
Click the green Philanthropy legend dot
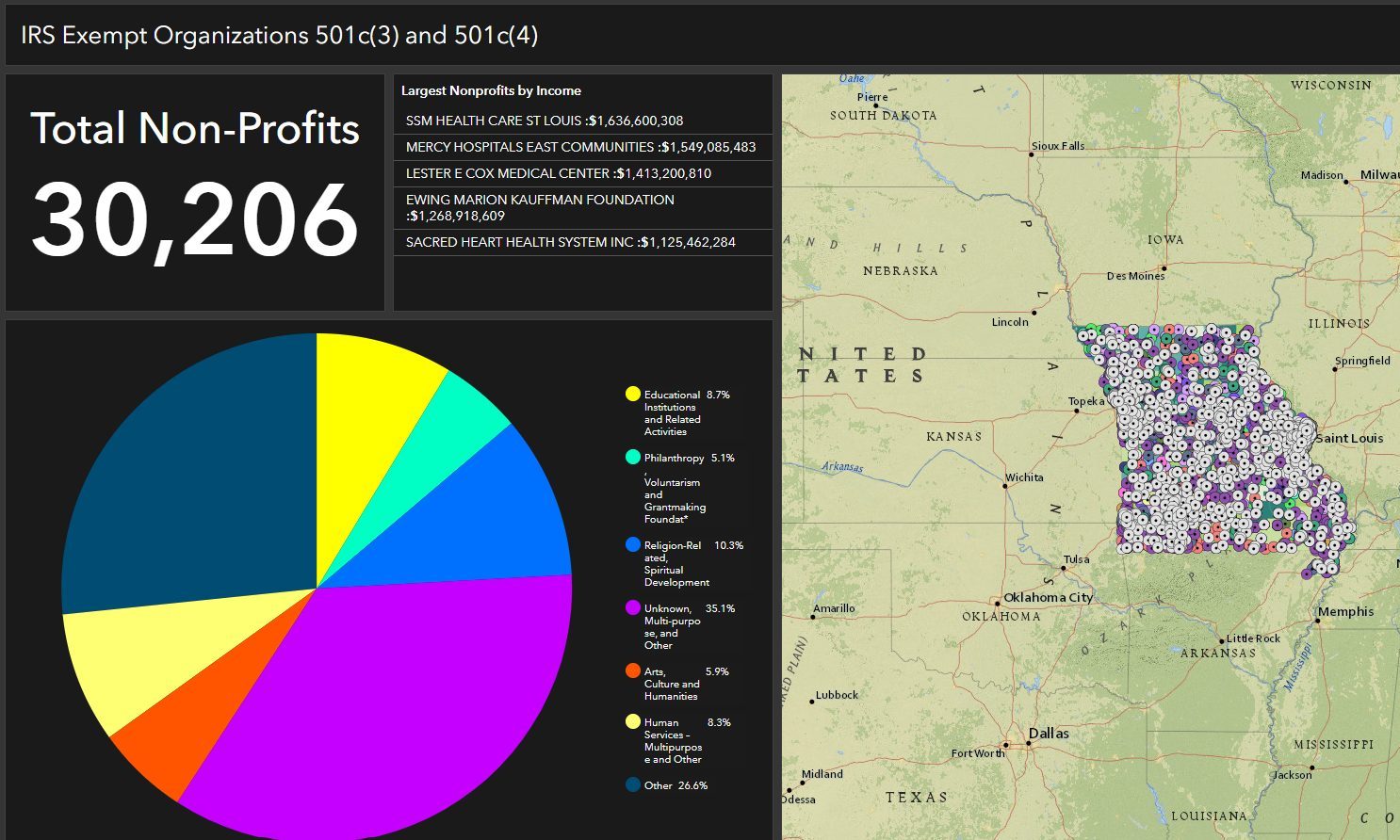631,457
